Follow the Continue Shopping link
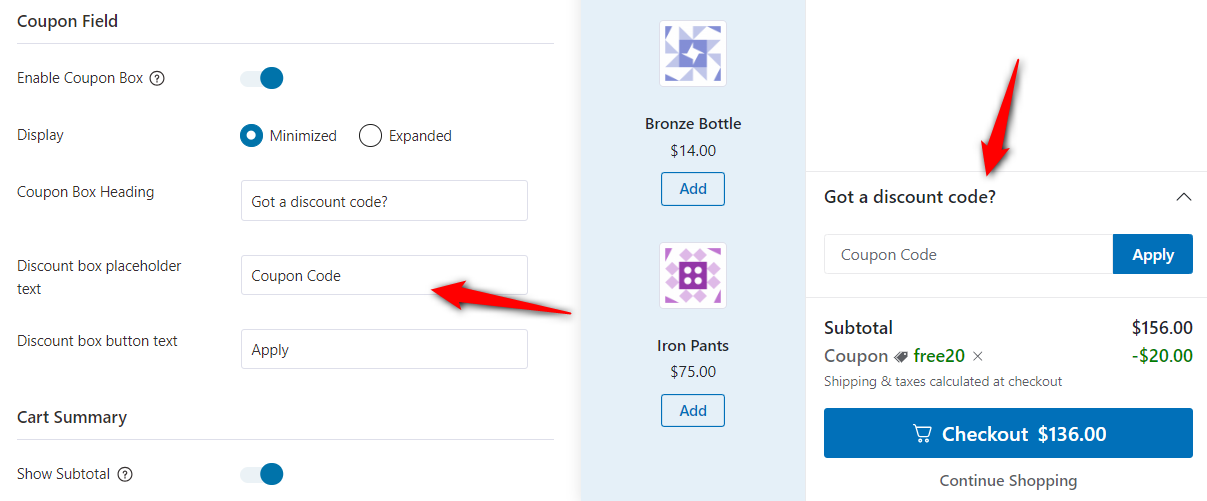Screen dimensions: 1207x501 (1008, 481)
